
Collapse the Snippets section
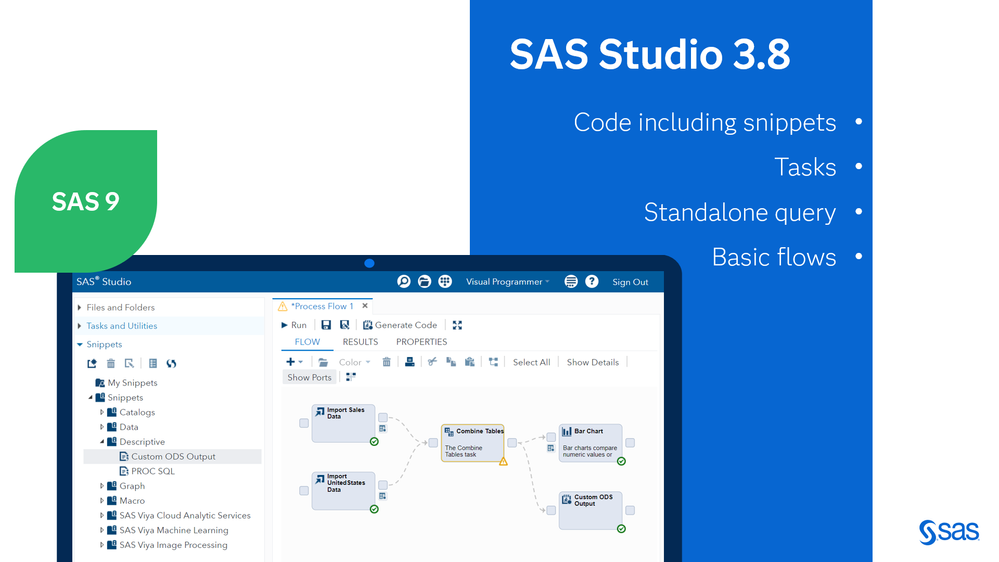[80, 344]
